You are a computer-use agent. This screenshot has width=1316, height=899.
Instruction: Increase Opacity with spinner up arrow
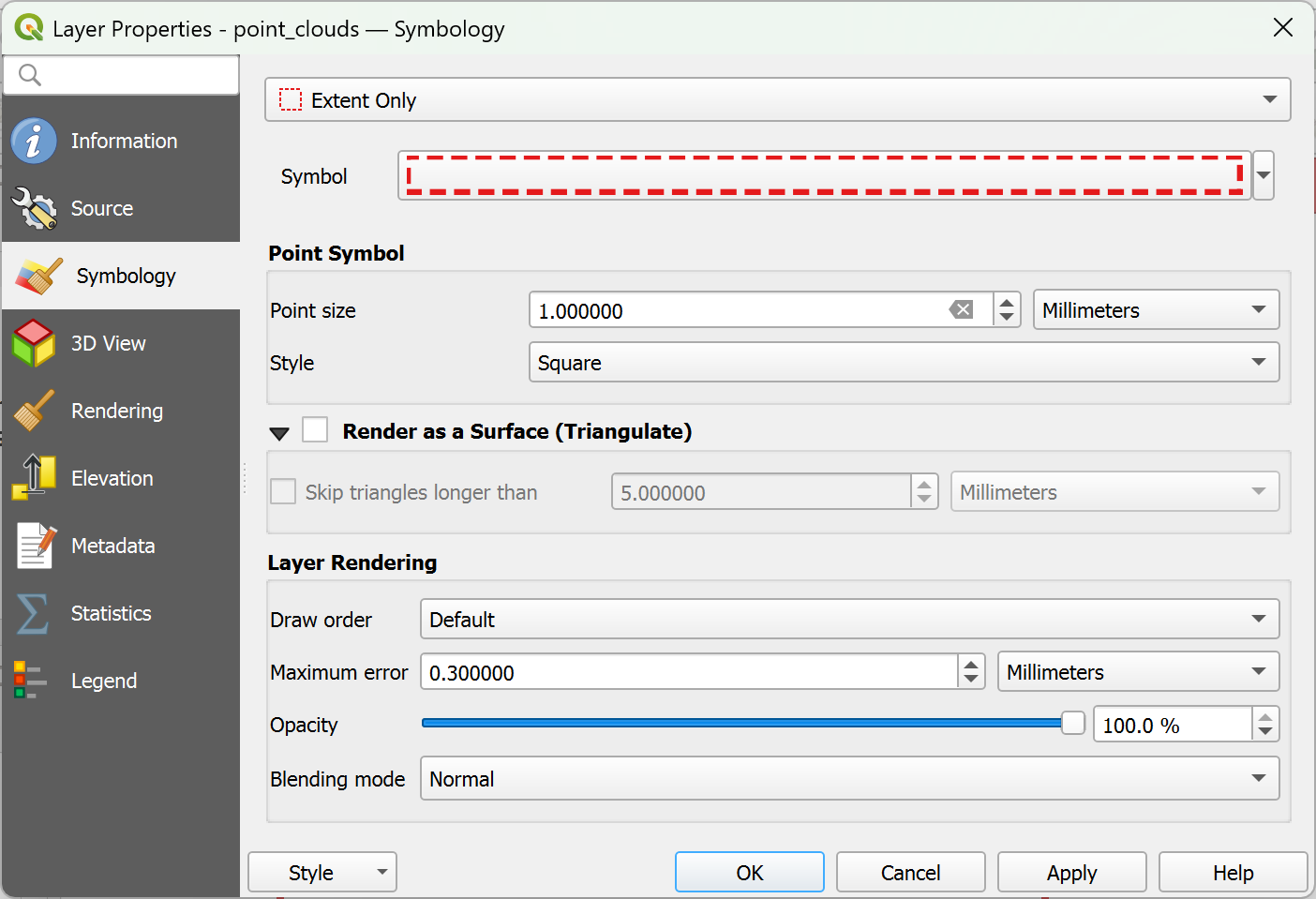click(1265, 716)
